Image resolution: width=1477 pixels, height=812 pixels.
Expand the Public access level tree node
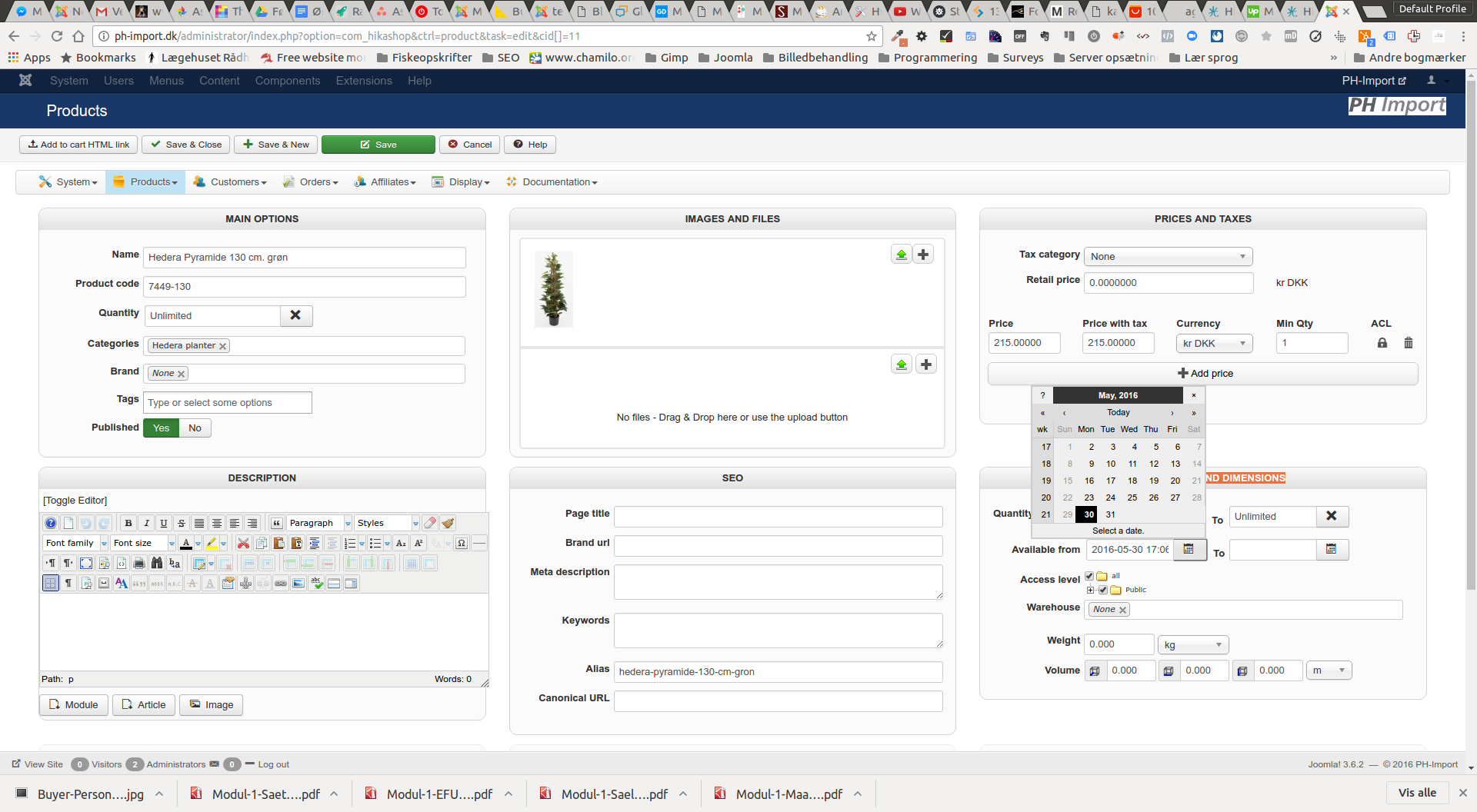click(x=1090, y=590)
